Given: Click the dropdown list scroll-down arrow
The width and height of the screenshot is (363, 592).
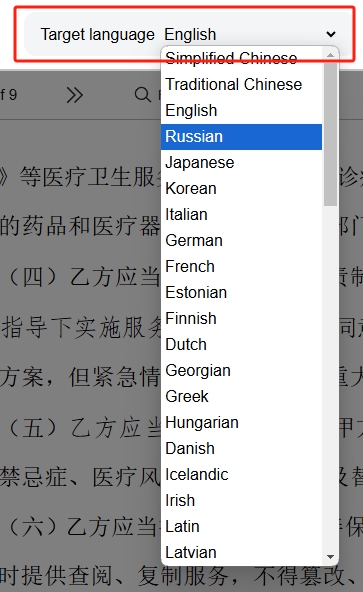Looking at the screenshot, I should click(x=331, y=557).
